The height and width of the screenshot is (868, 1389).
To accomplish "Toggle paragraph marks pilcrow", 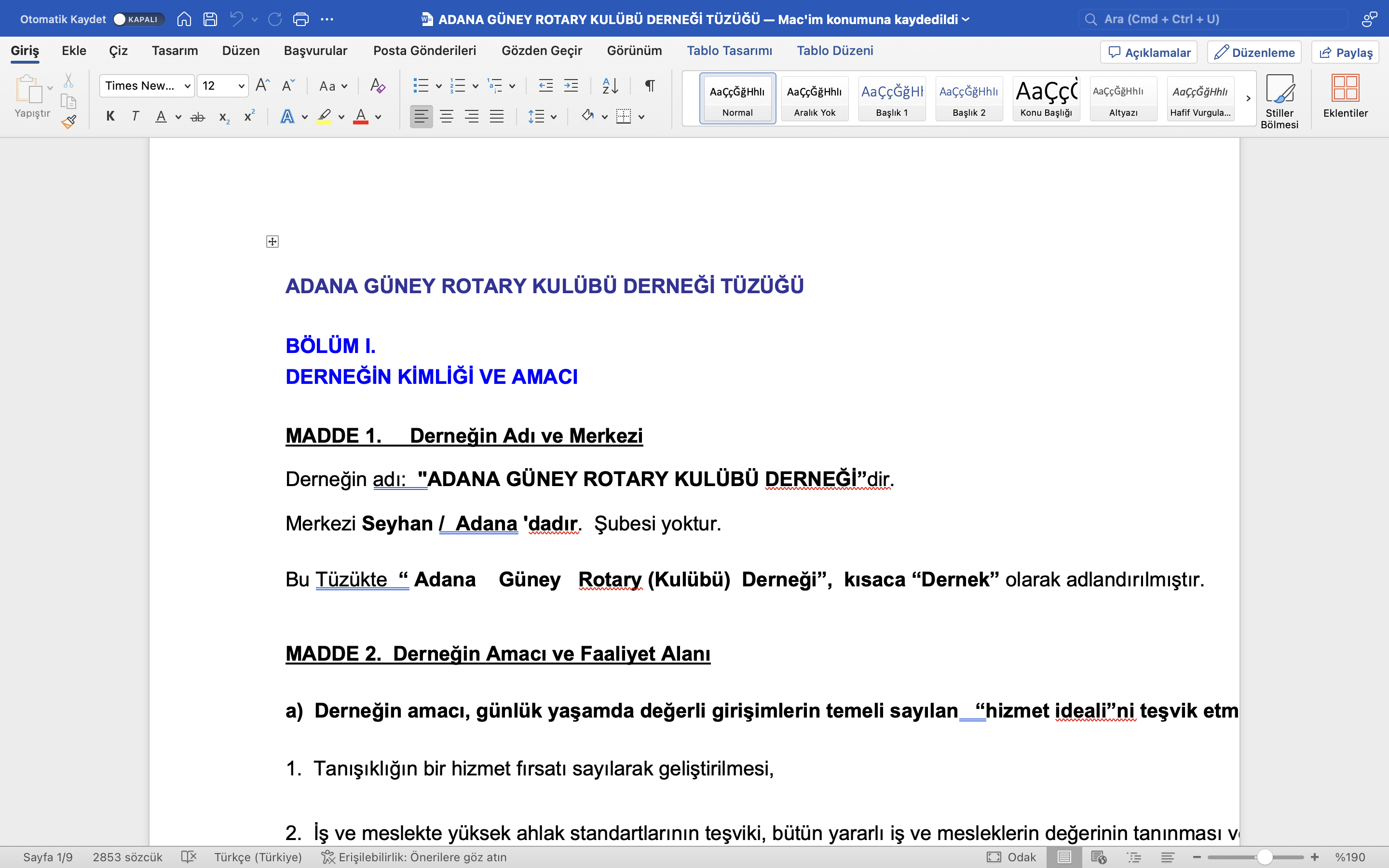I will 650,85.
